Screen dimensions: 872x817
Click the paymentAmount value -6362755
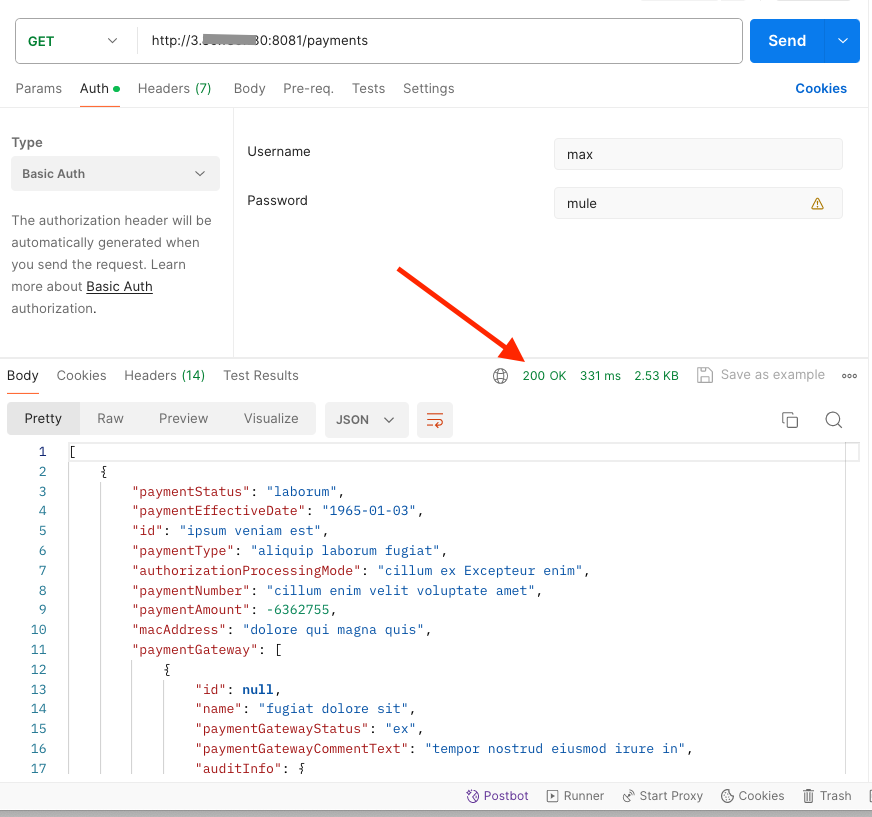(298, 610)
